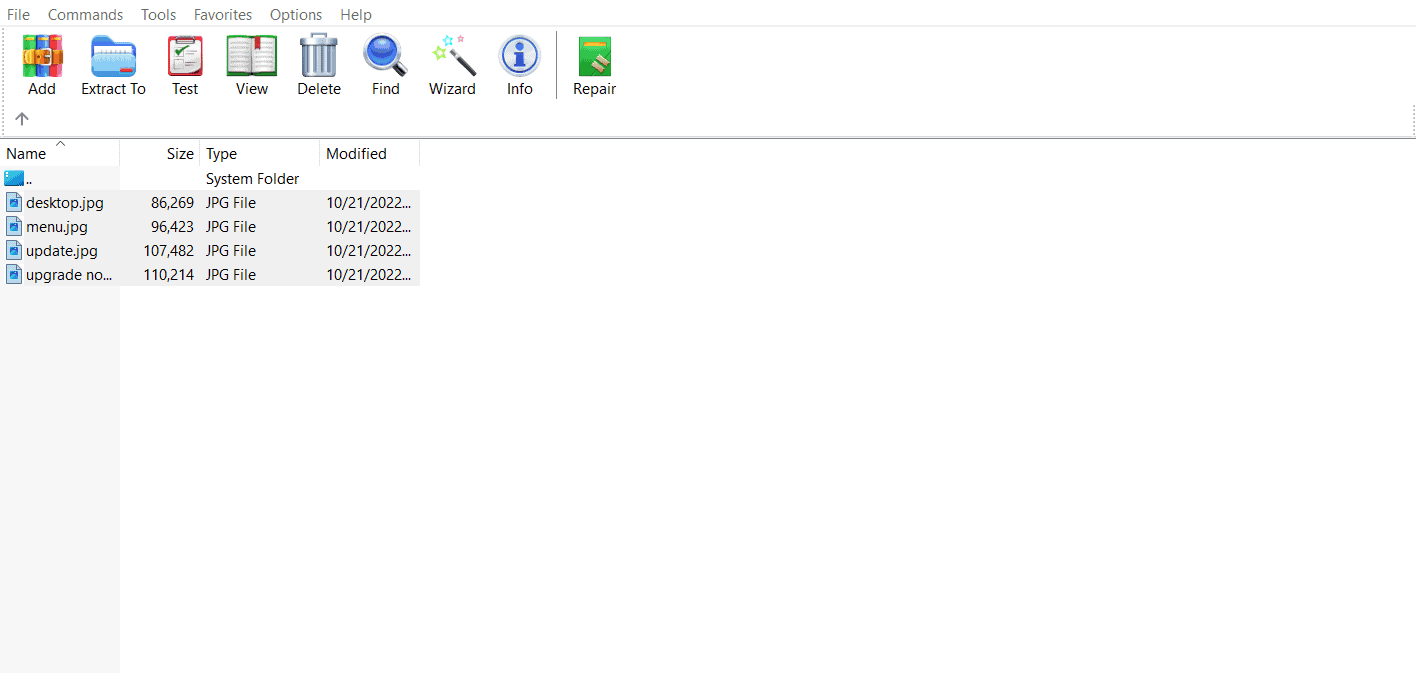Go up one folder level arrow

click(x=22, y=119)
